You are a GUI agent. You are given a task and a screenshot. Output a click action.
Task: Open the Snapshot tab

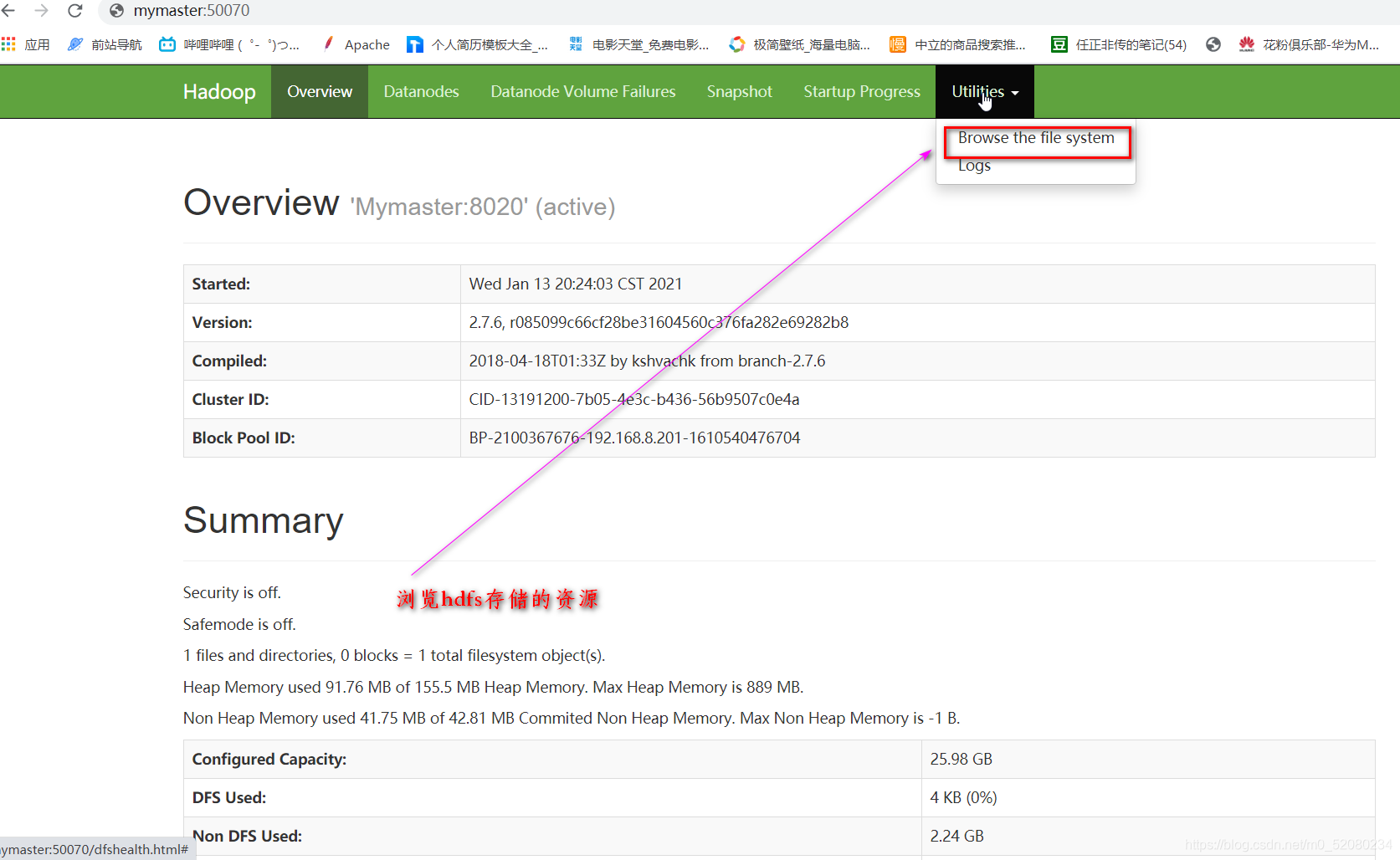[x=740, y=91]
